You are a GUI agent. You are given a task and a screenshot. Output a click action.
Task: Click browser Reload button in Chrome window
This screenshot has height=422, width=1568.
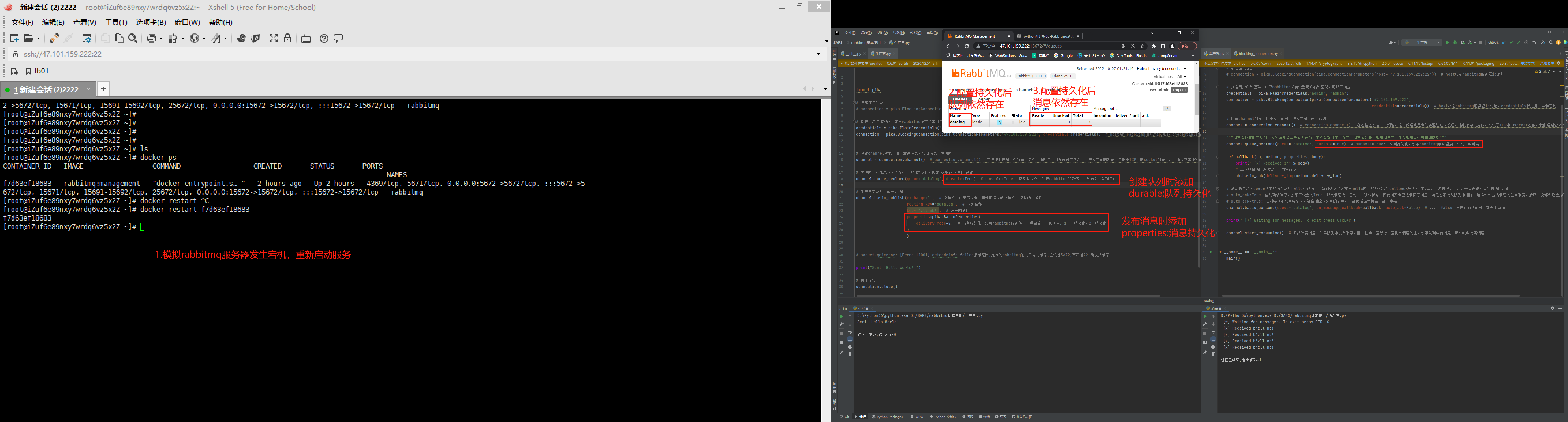967,46
